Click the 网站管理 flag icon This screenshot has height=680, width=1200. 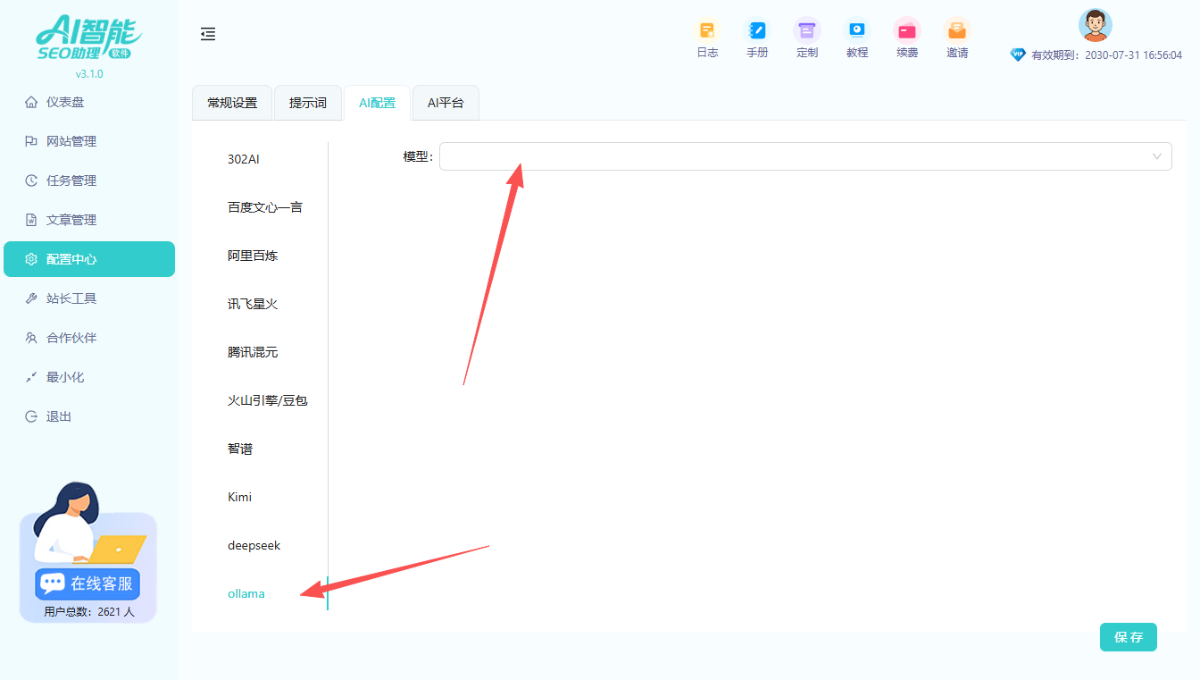click(x=31, y=141)
